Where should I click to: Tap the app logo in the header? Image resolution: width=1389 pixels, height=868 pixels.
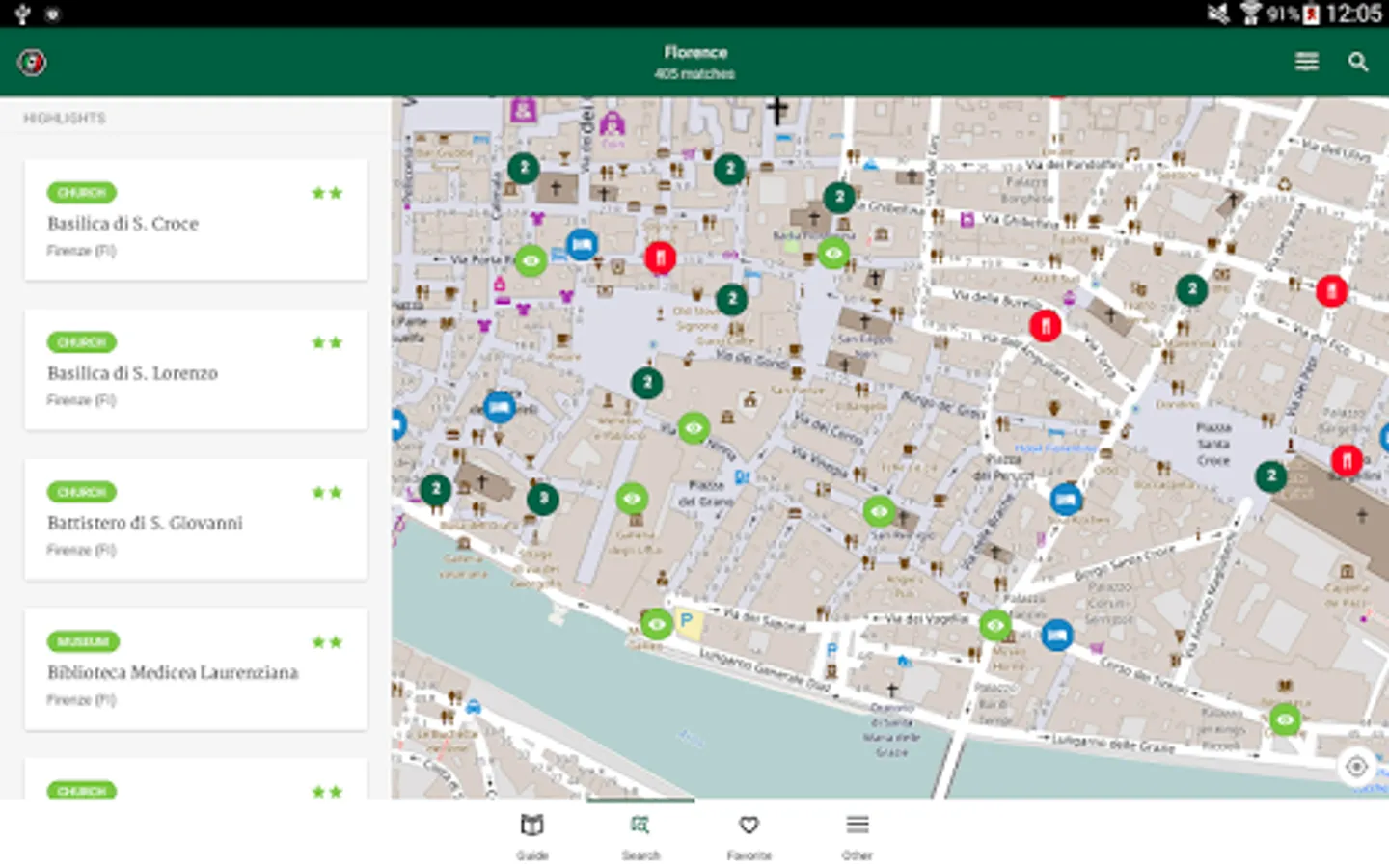point(32,63)
